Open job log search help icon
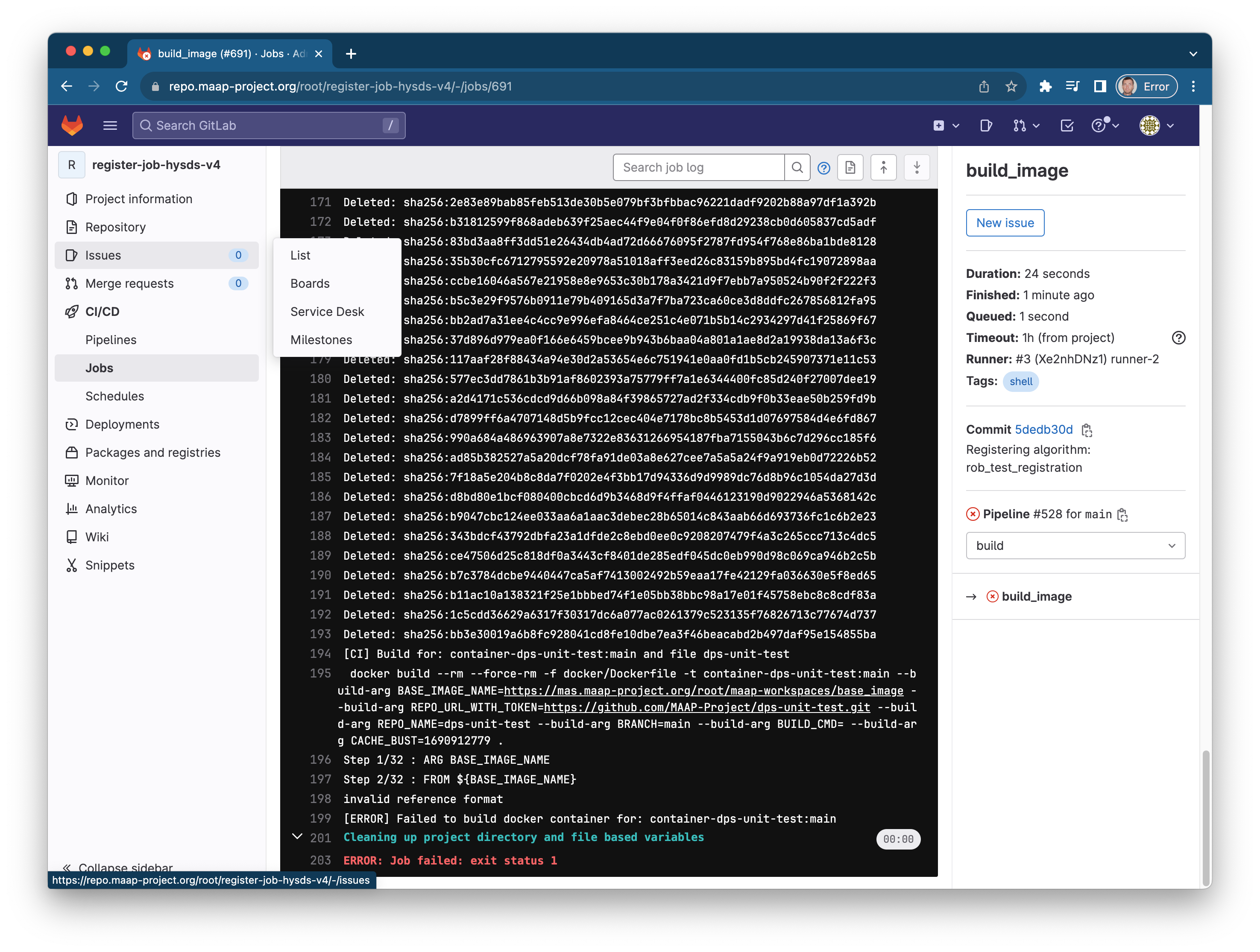This screenshot has width=1260, height=952. [823, 168]
